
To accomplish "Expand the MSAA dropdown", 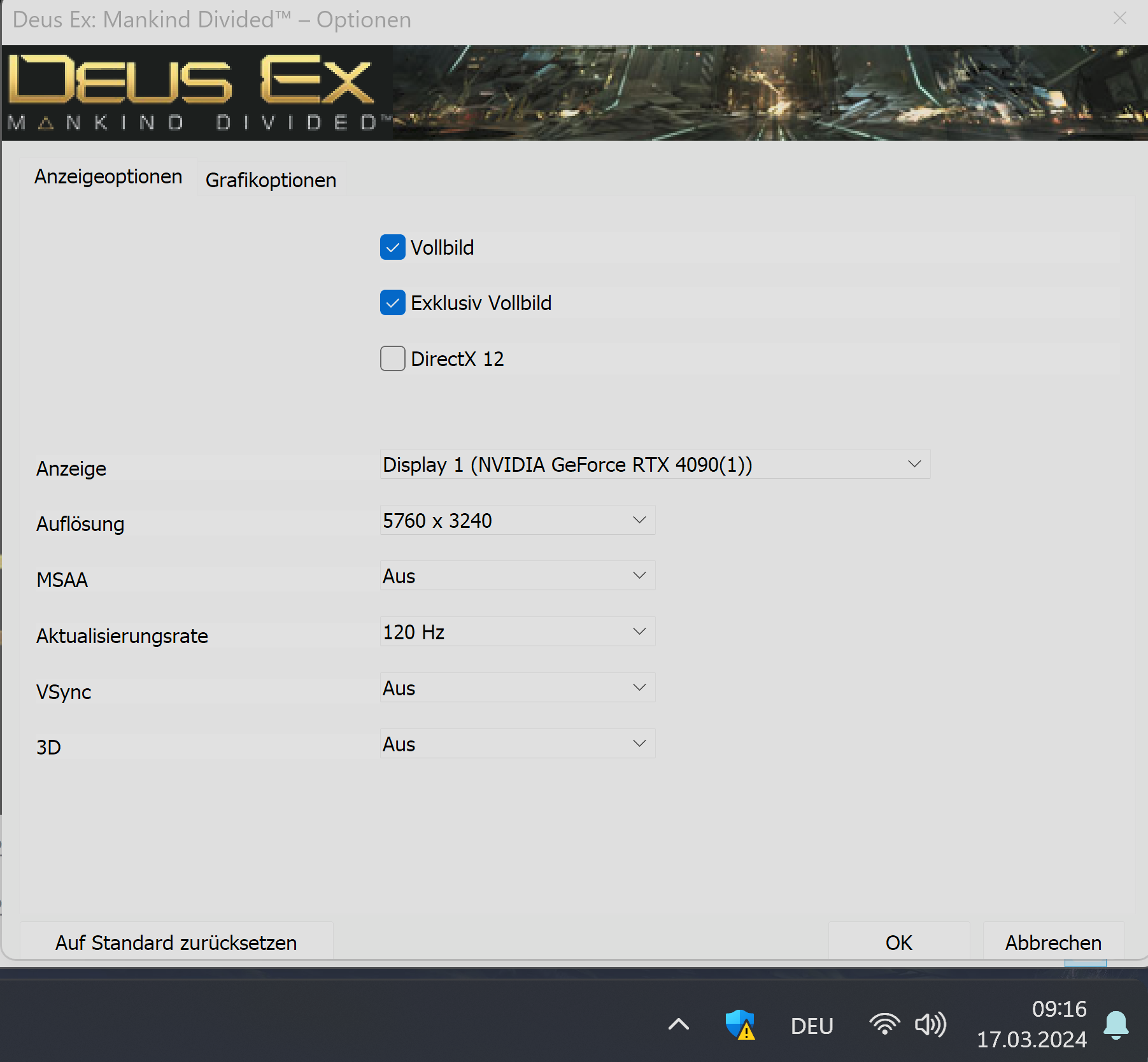I will [x=518, y=576].
